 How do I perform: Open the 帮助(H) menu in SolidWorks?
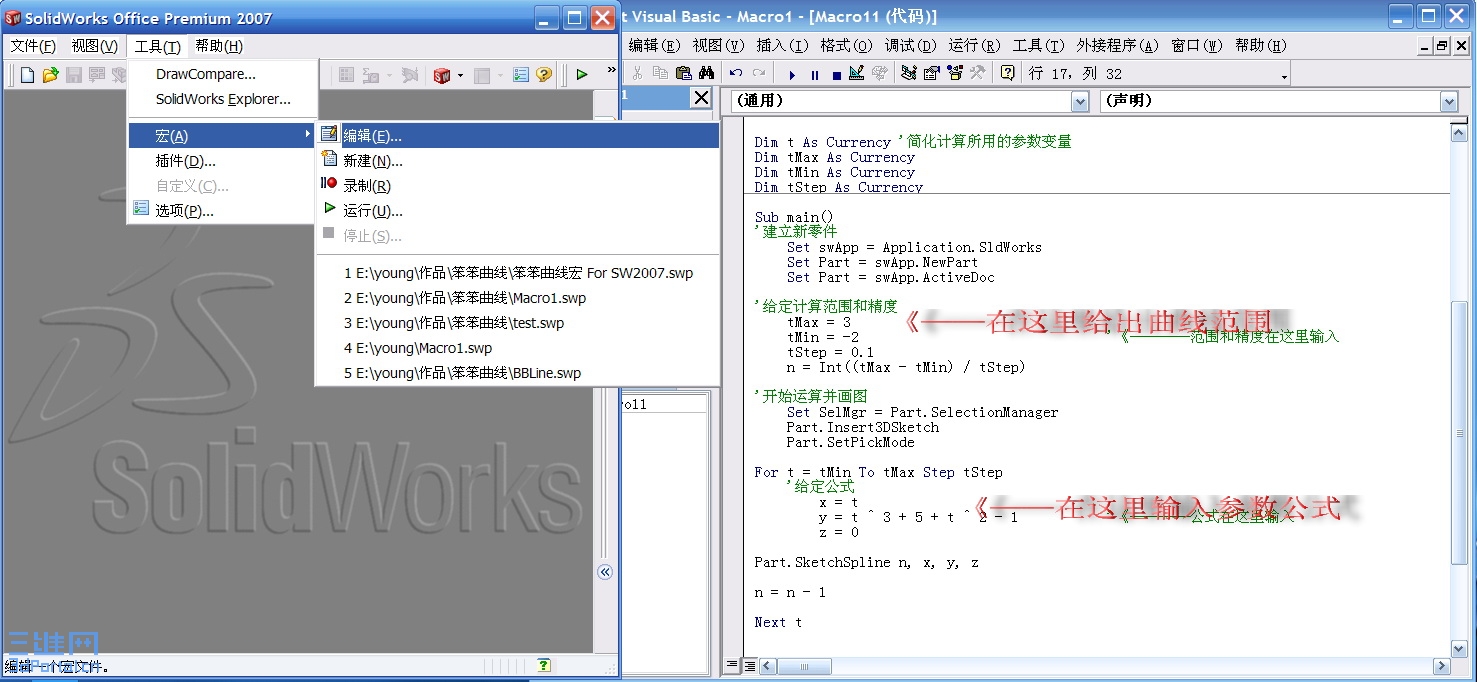pyautogui.click(x=219, y=46)
